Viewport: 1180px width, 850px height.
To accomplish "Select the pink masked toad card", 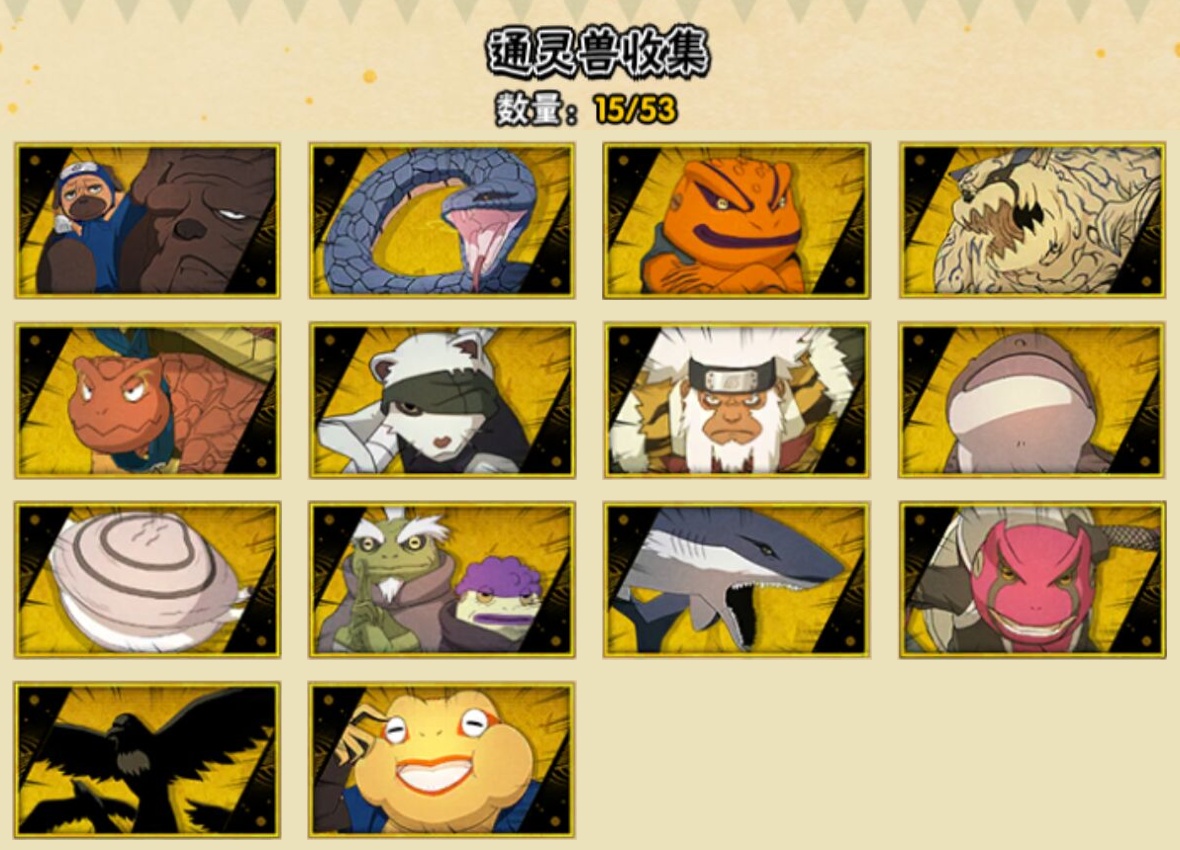I will click(1032, 580).
